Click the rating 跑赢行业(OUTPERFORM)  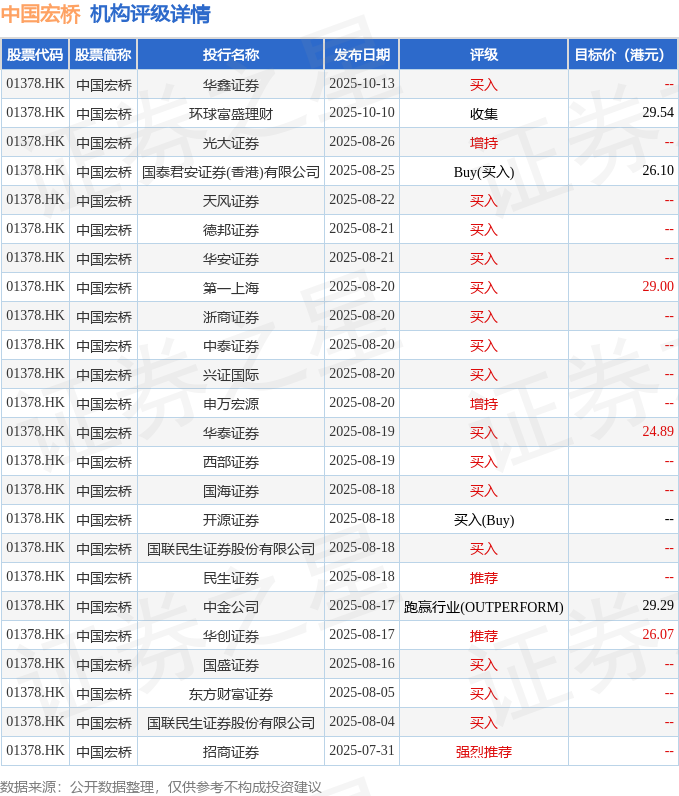[x=484, y=607]
